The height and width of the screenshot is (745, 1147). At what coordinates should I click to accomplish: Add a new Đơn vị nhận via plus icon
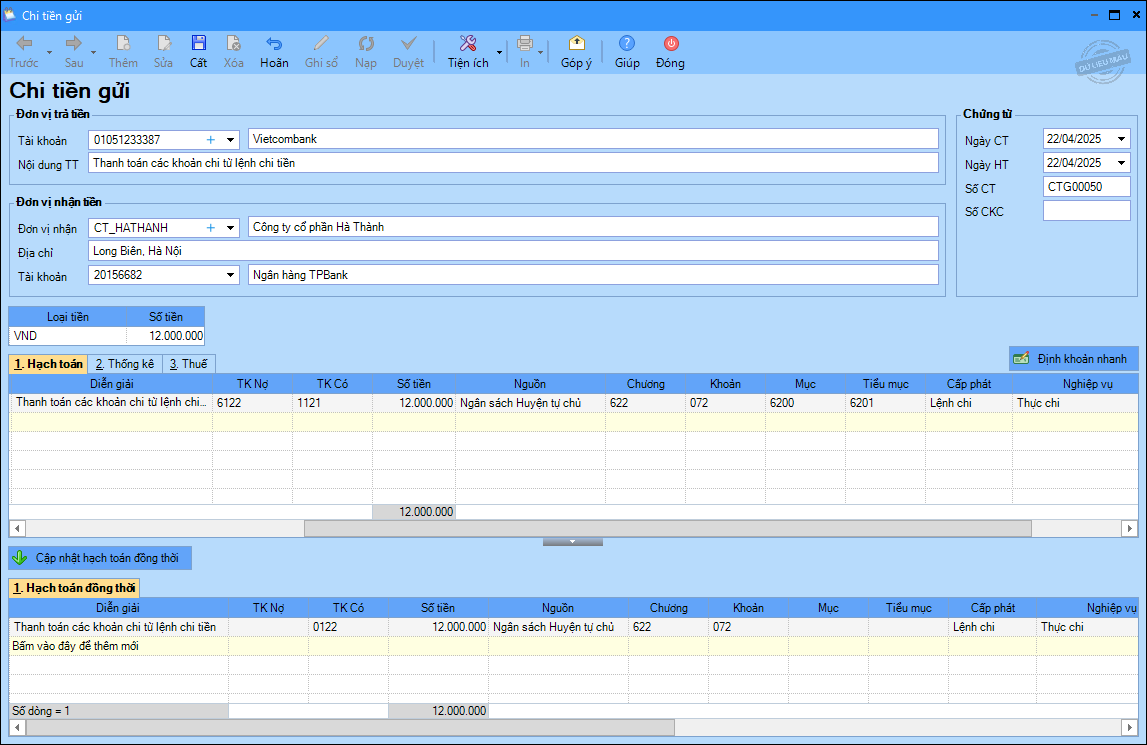click(211, 228)
